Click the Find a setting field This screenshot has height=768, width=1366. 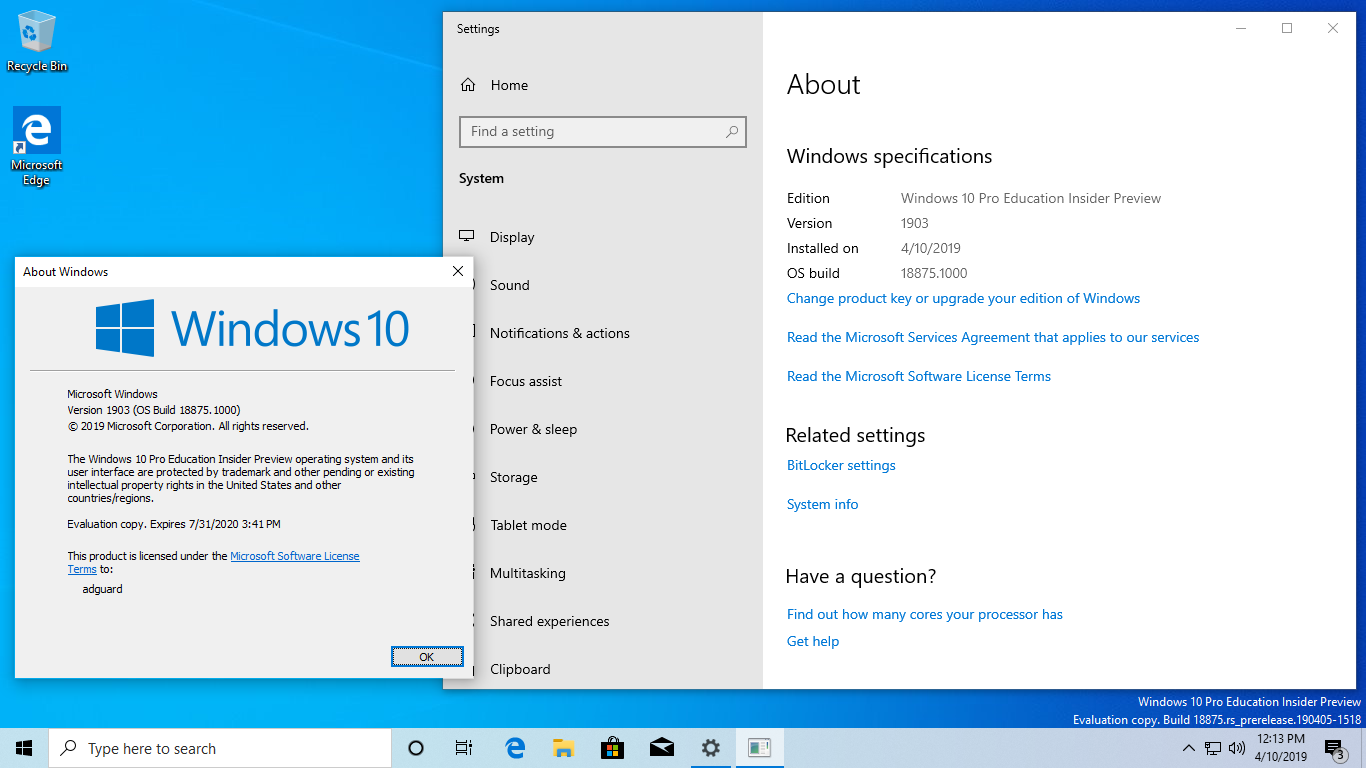click(x=602, y=131)
